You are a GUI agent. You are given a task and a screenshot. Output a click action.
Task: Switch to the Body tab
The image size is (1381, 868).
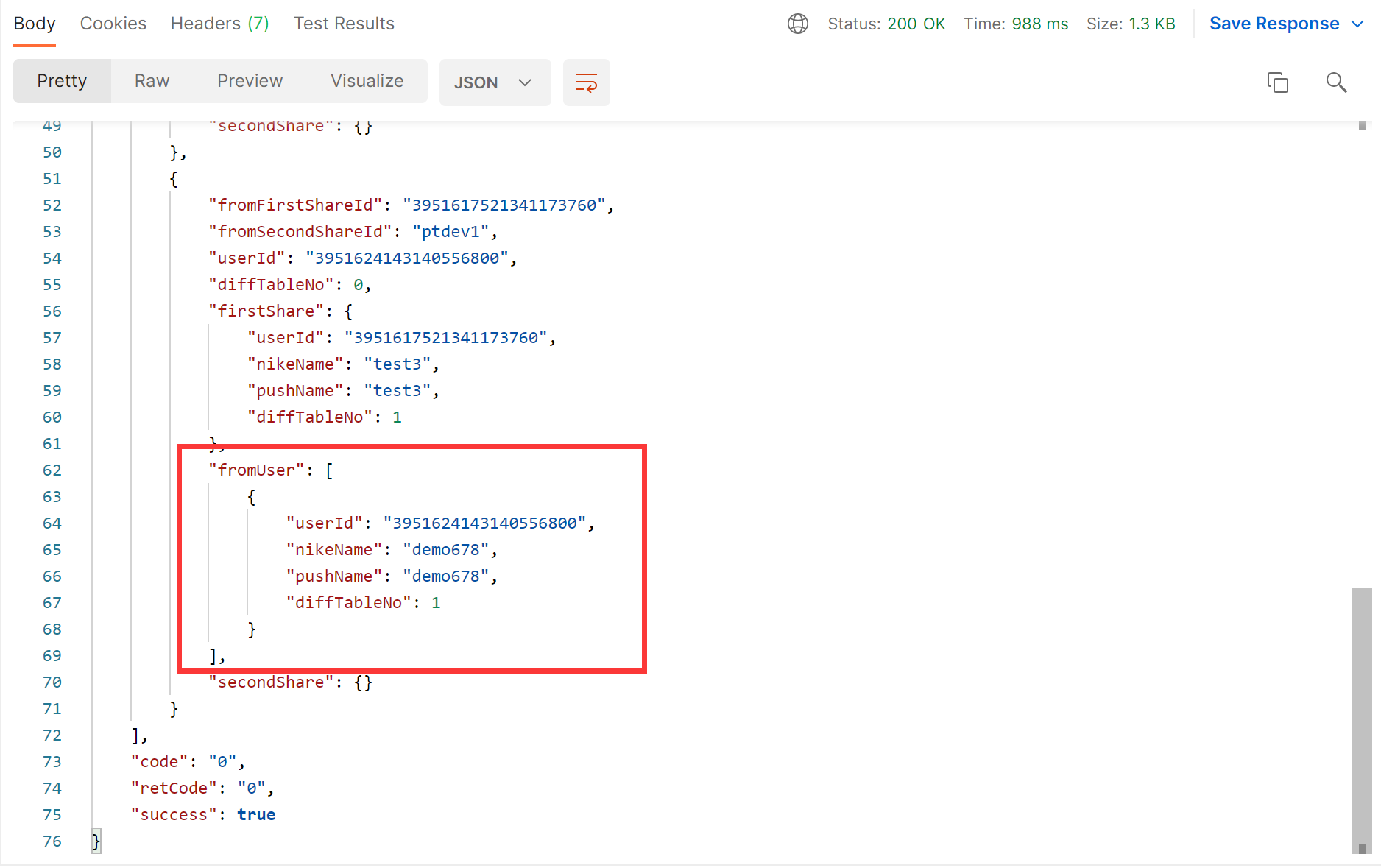point(35,24)
